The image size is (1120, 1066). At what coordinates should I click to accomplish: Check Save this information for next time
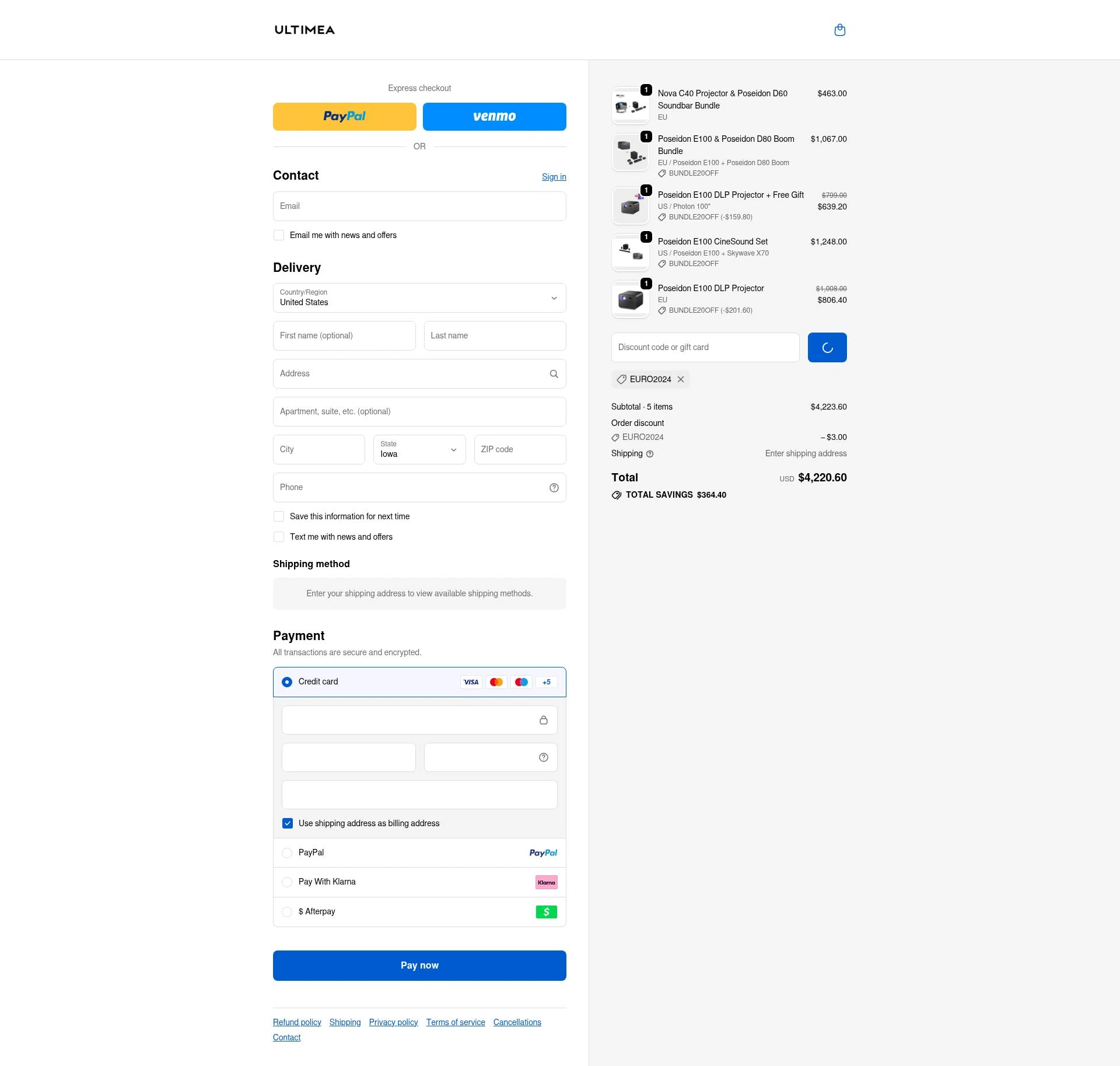point(279,516)
